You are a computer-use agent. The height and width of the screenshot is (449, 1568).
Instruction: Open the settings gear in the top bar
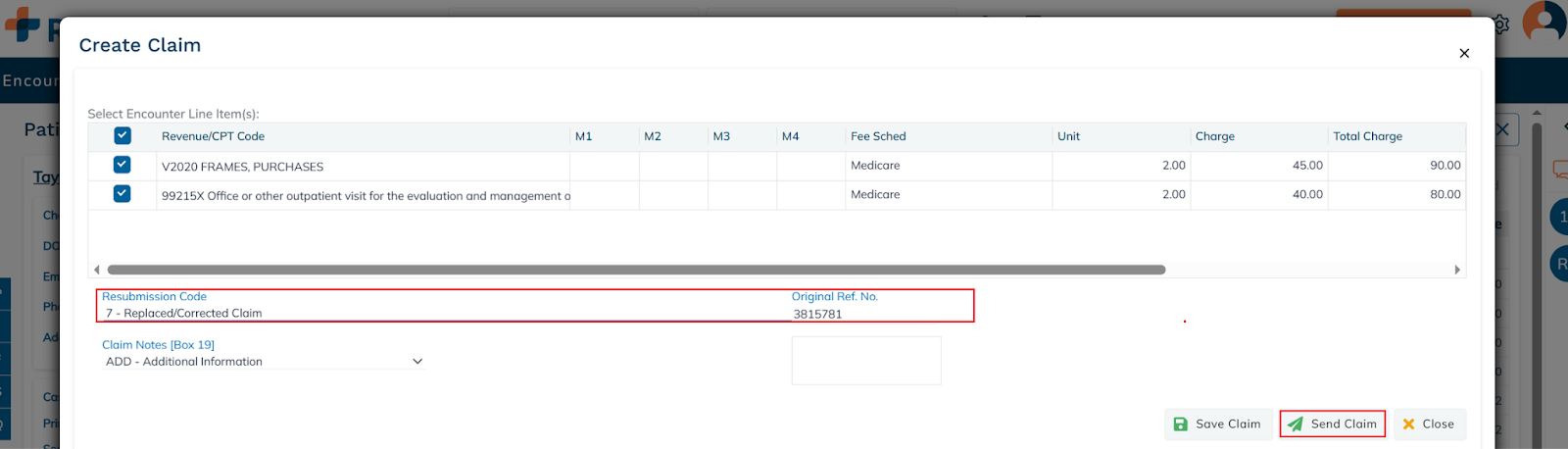[1500, 25]
